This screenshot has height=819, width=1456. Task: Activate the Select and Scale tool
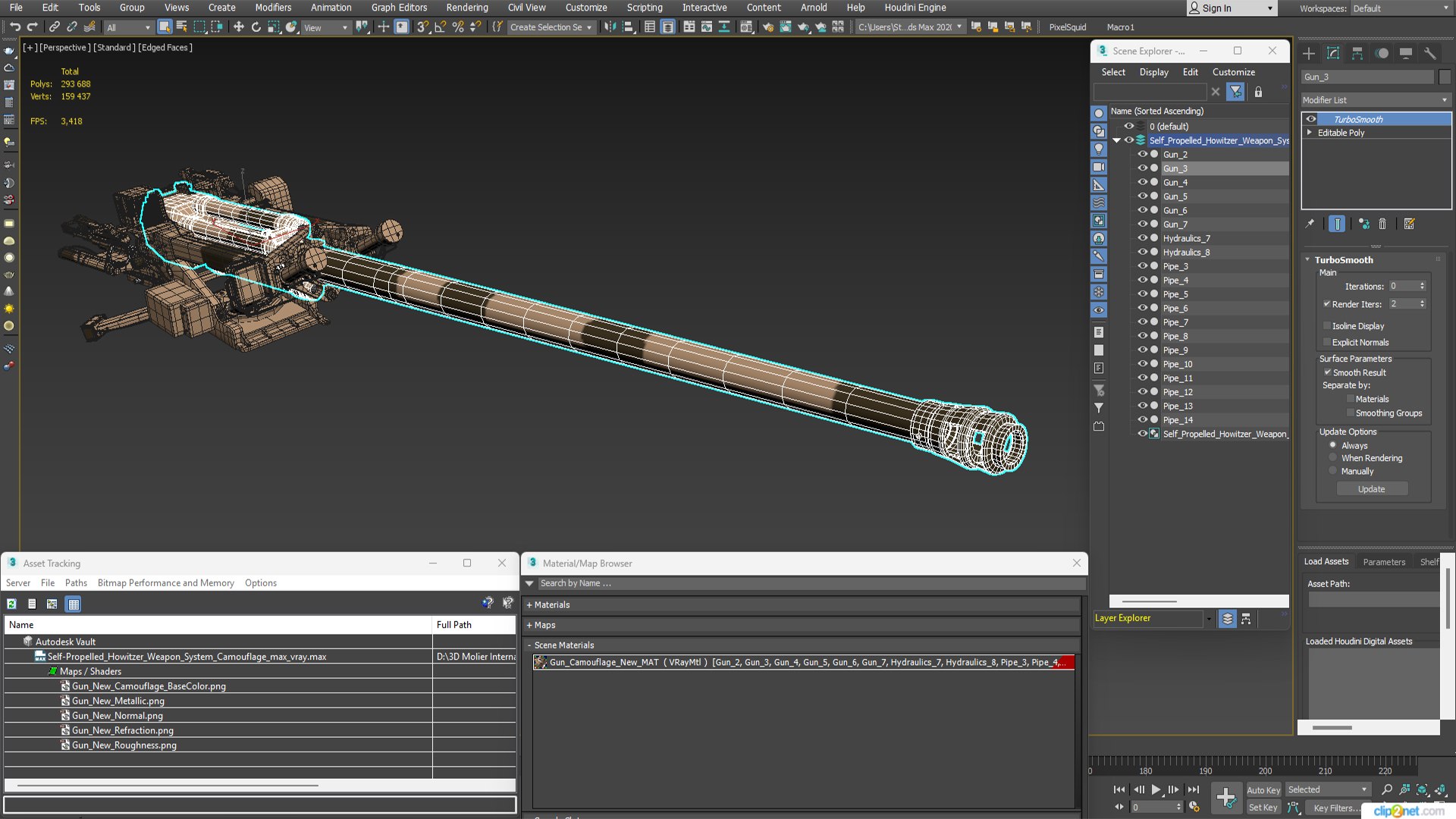pos(274,27)
